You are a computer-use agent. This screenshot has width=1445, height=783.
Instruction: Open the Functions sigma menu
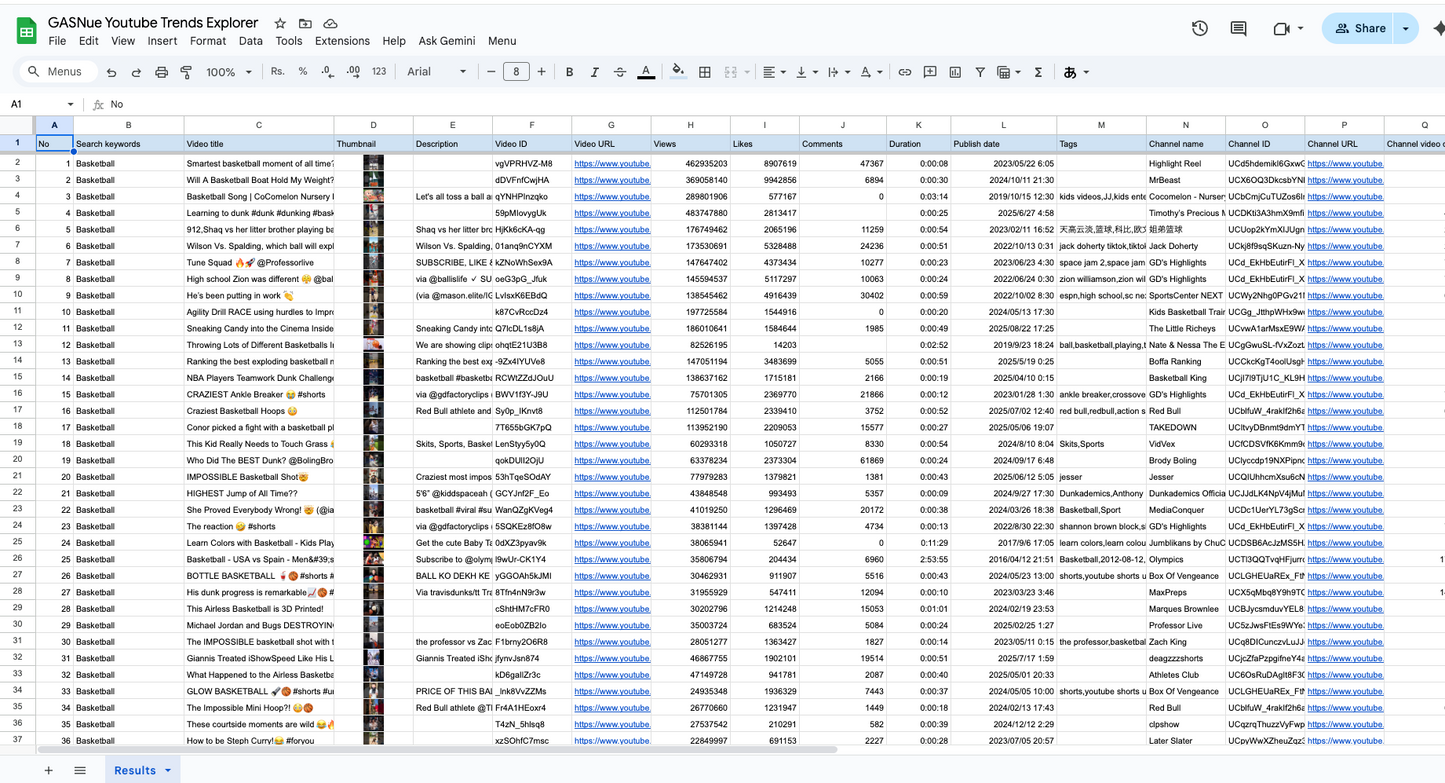[1038, 72]
